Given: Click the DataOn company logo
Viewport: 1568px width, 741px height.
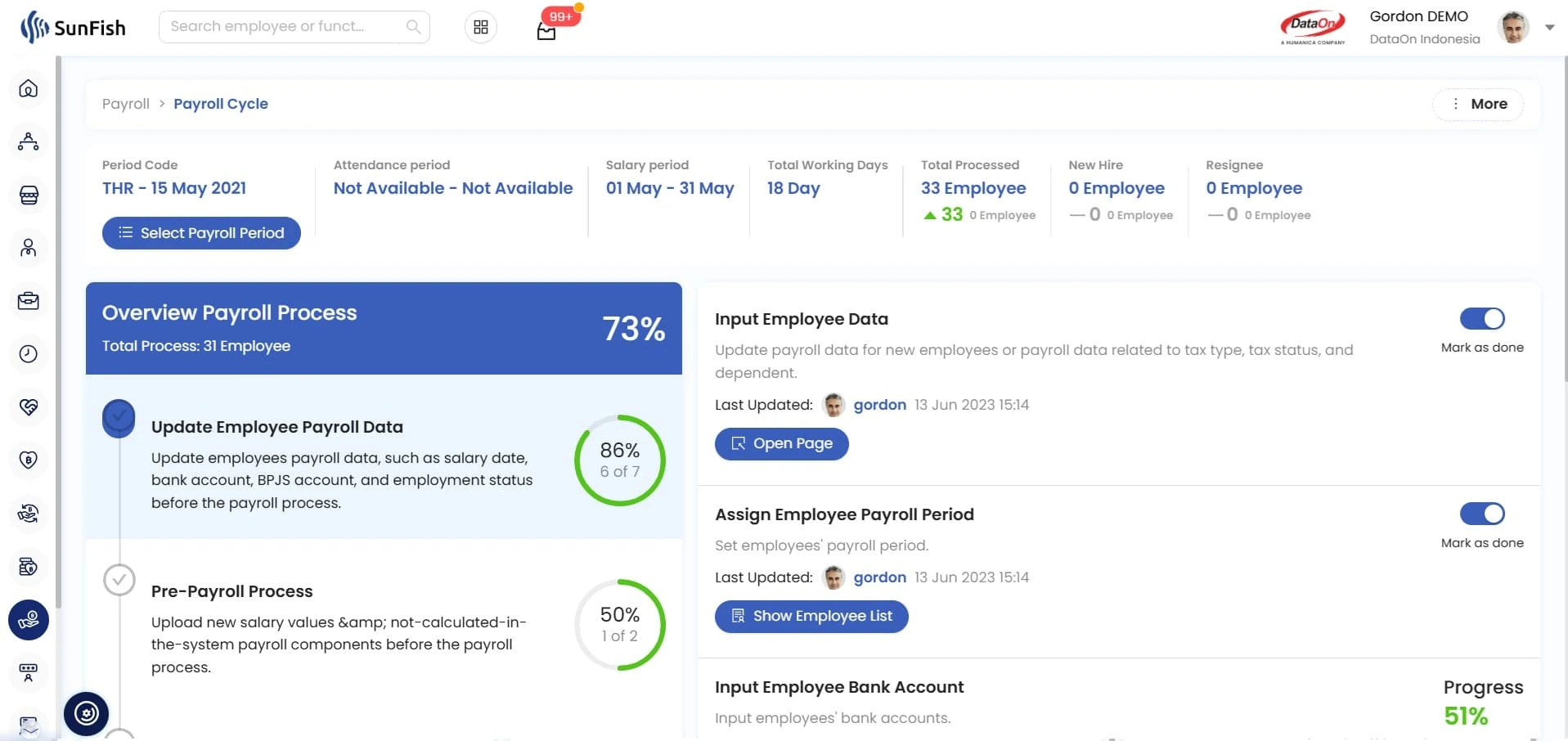Looking at the screenshot, I should tap(1313, 27).
